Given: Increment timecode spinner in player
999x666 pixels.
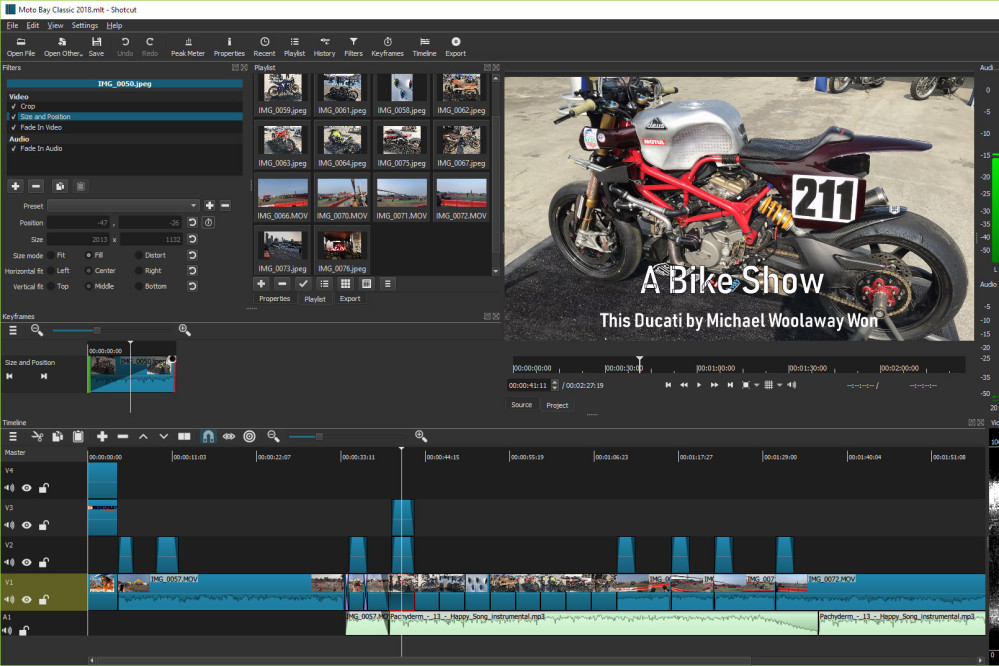Looking at the screenshot, I should (x=554, y=382).
